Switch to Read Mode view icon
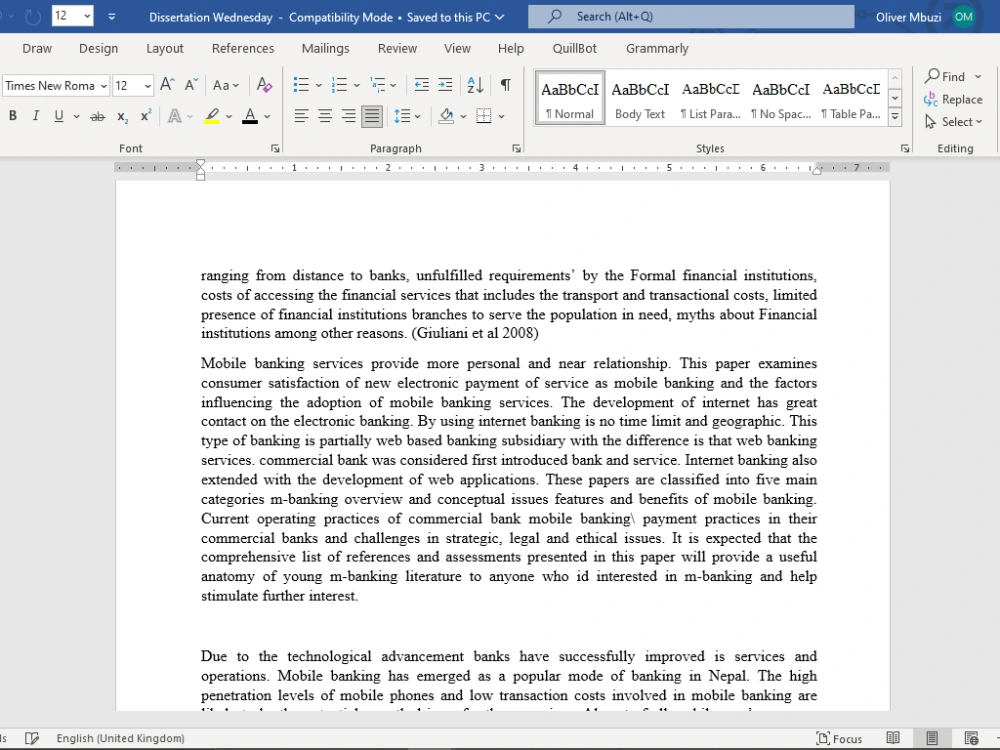Viewport: 1000px width, 750px height. tap(893, 738)
